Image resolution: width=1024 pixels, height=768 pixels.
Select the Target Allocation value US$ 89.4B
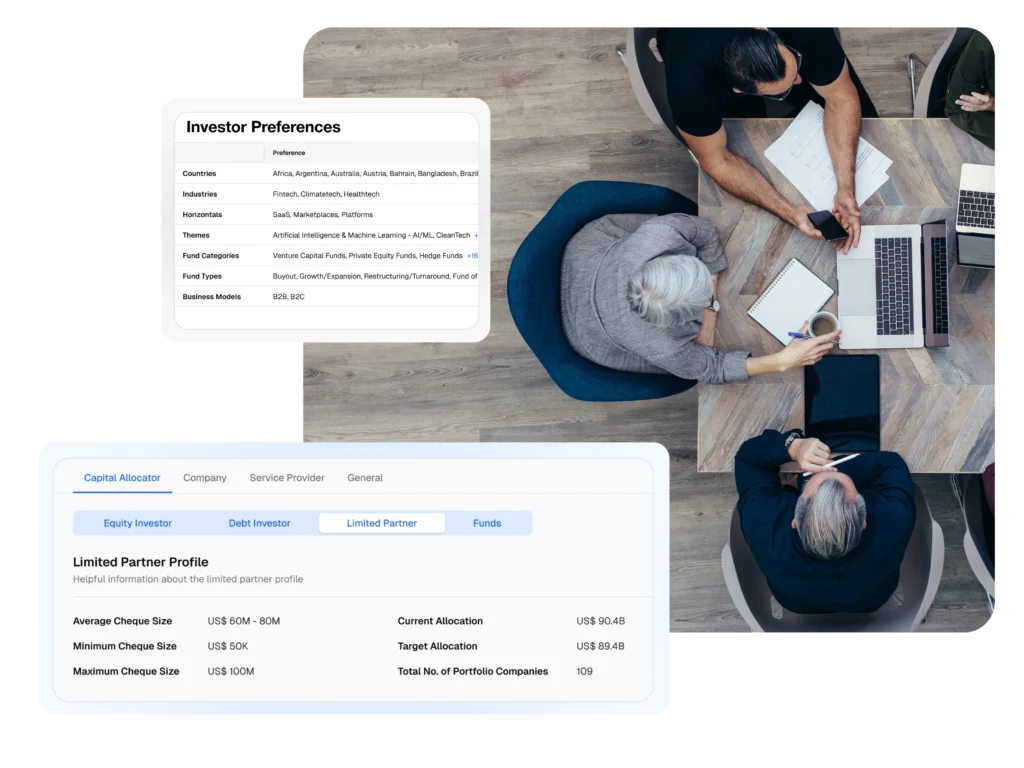(600, 646)
